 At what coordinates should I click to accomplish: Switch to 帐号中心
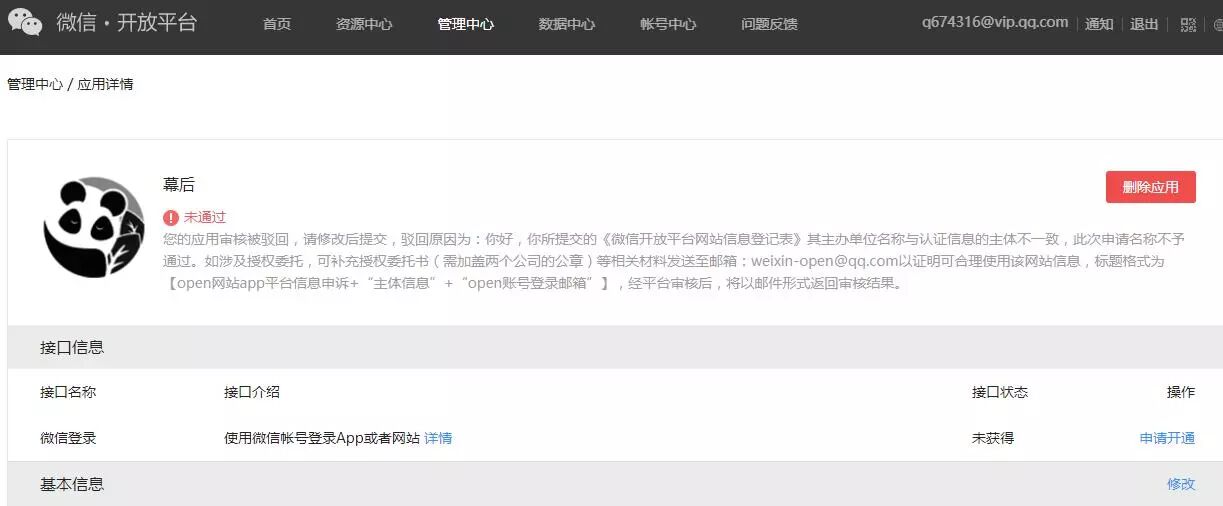(x=668, y=24)
